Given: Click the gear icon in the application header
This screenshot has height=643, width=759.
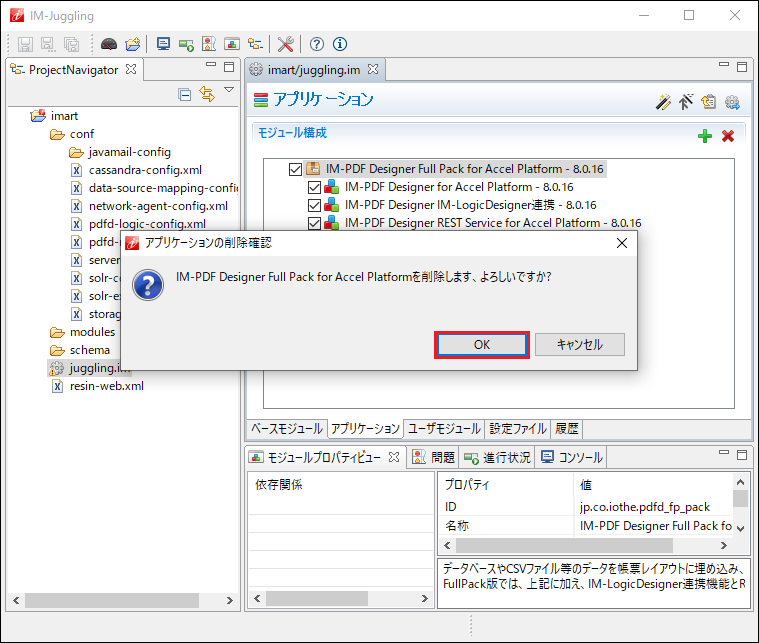Looking at the screenshot, I should (x=732, y=102).
